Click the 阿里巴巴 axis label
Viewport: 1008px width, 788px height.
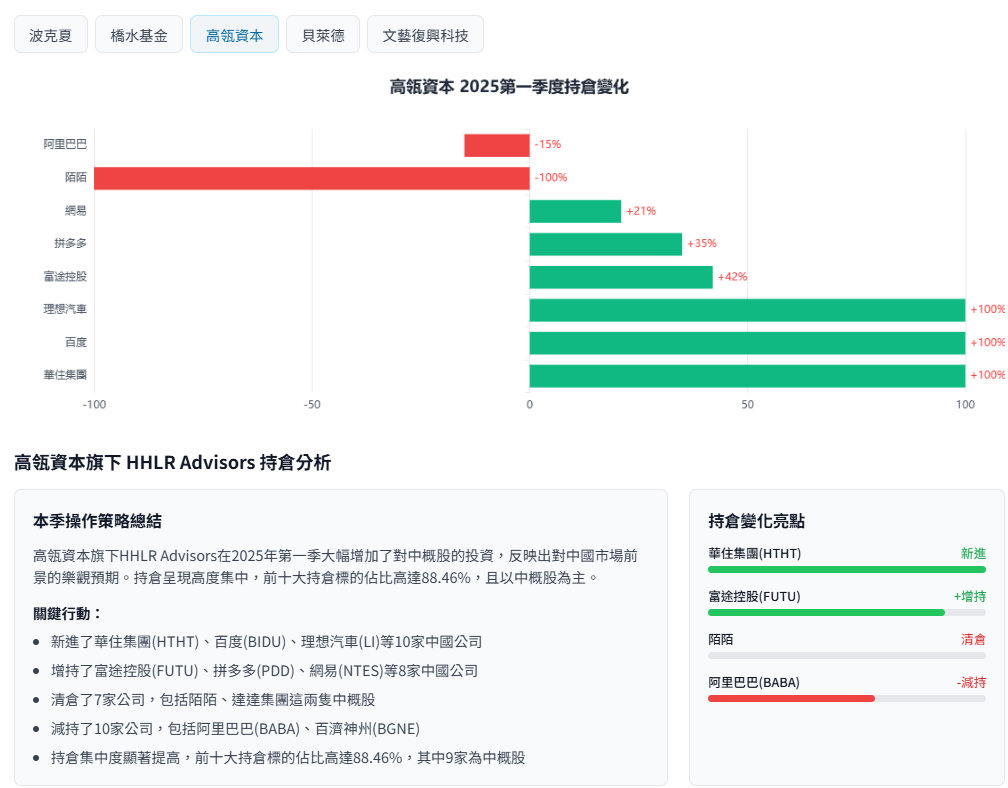tap(65, 144)
